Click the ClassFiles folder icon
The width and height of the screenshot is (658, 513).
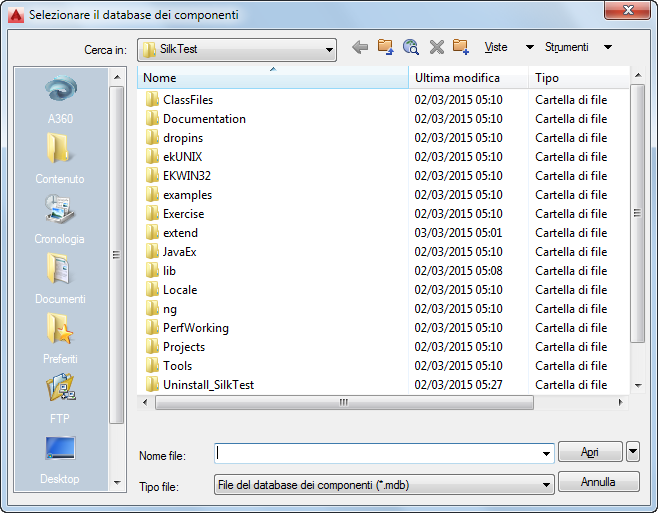pos(152,99)
